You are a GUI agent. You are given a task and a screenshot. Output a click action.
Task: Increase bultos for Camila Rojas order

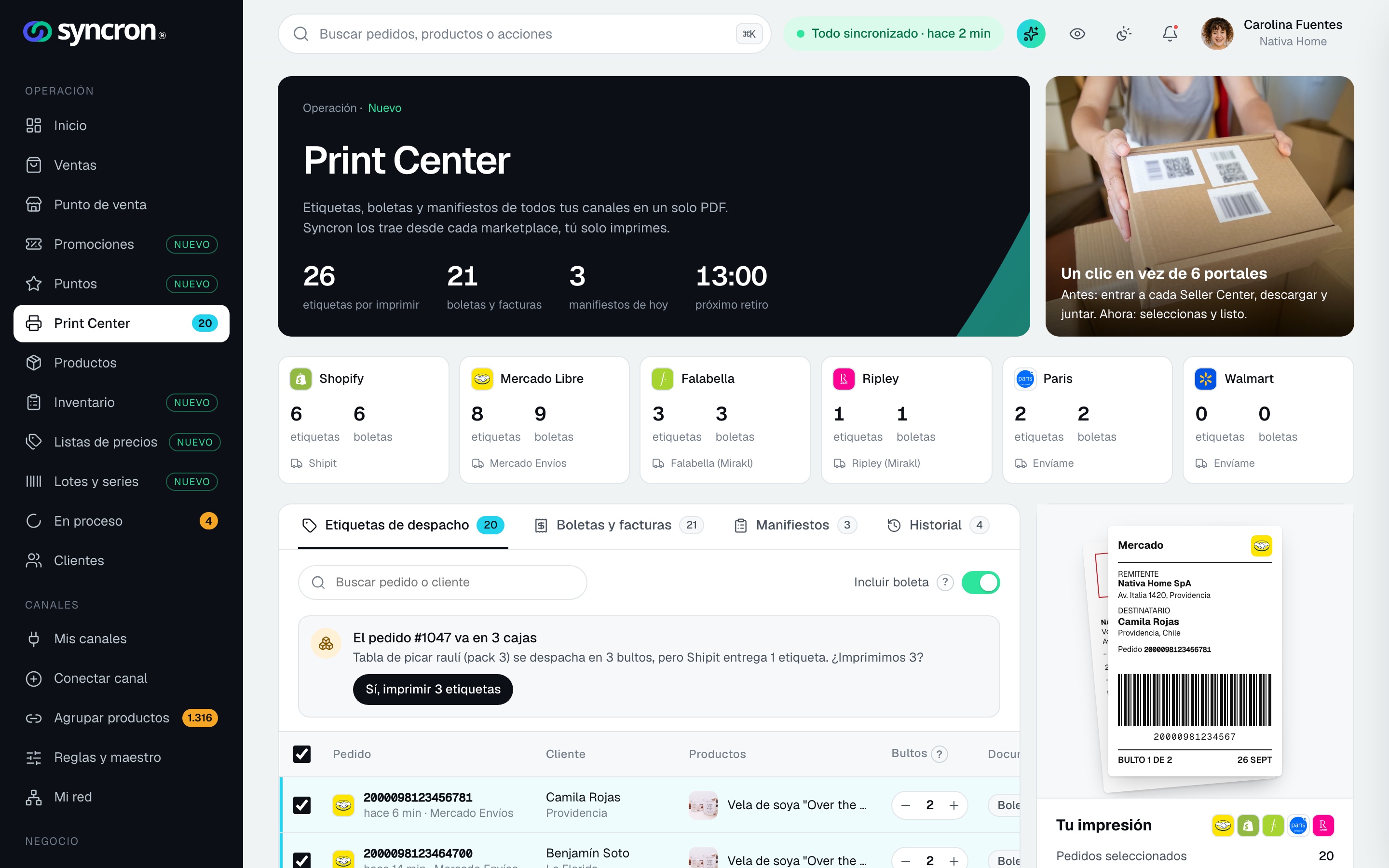[x=954, y=805]
